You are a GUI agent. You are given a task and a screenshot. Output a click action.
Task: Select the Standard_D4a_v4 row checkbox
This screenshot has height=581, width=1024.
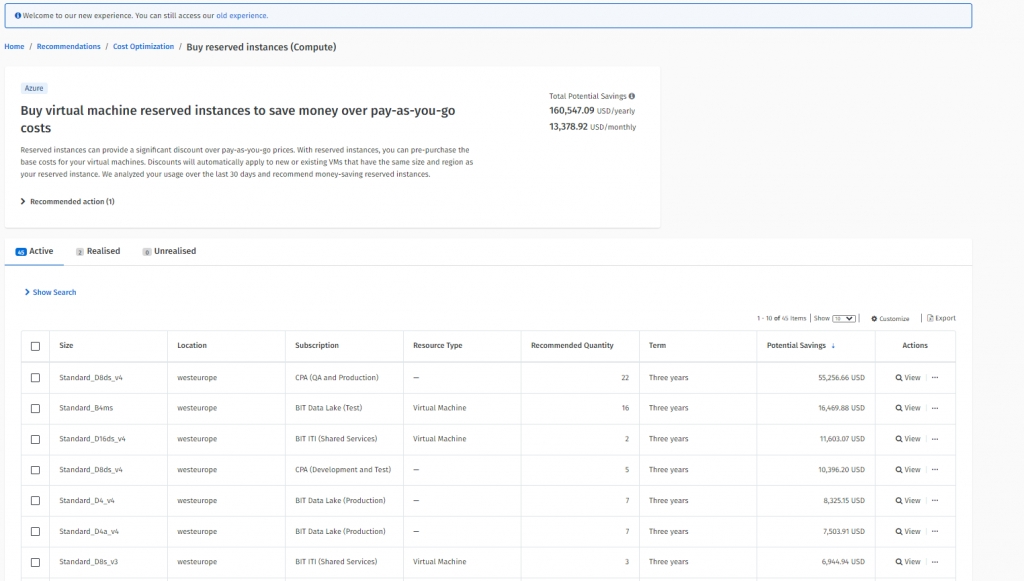pyautogui.click(x=36, y=532)
